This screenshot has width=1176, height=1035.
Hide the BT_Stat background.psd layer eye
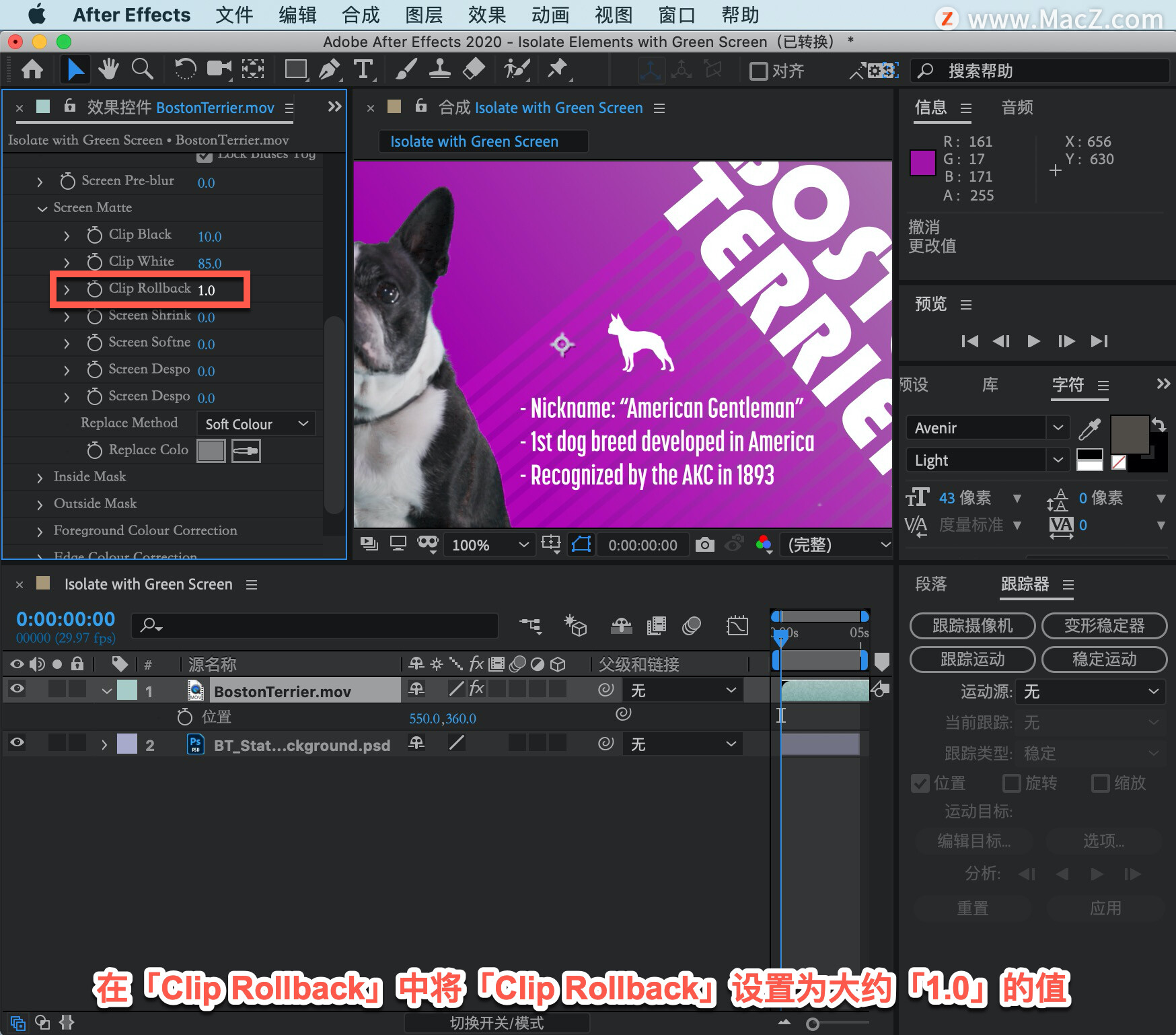pos(17,743)
